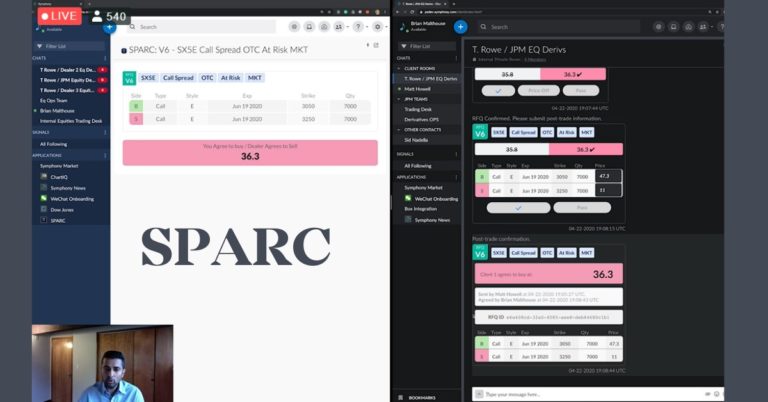Open Derivatives OPS room

click(x=421, y=119)
